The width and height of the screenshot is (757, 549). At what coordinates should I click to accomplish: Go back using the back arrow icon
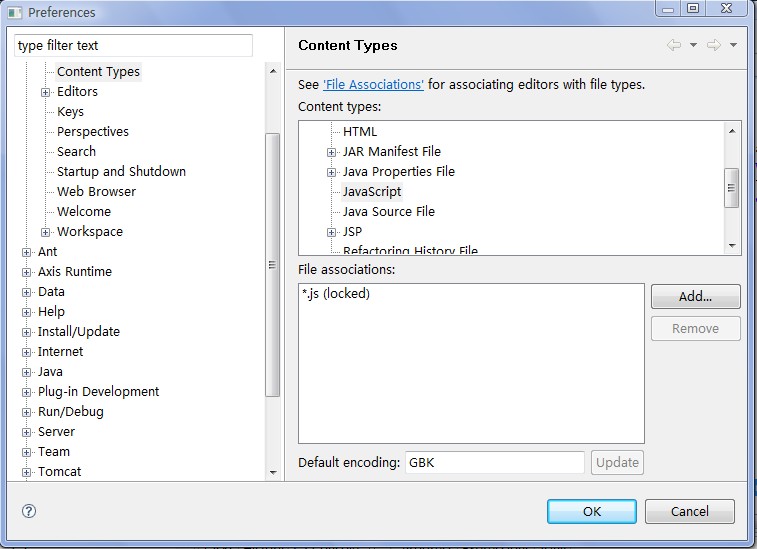674,45
